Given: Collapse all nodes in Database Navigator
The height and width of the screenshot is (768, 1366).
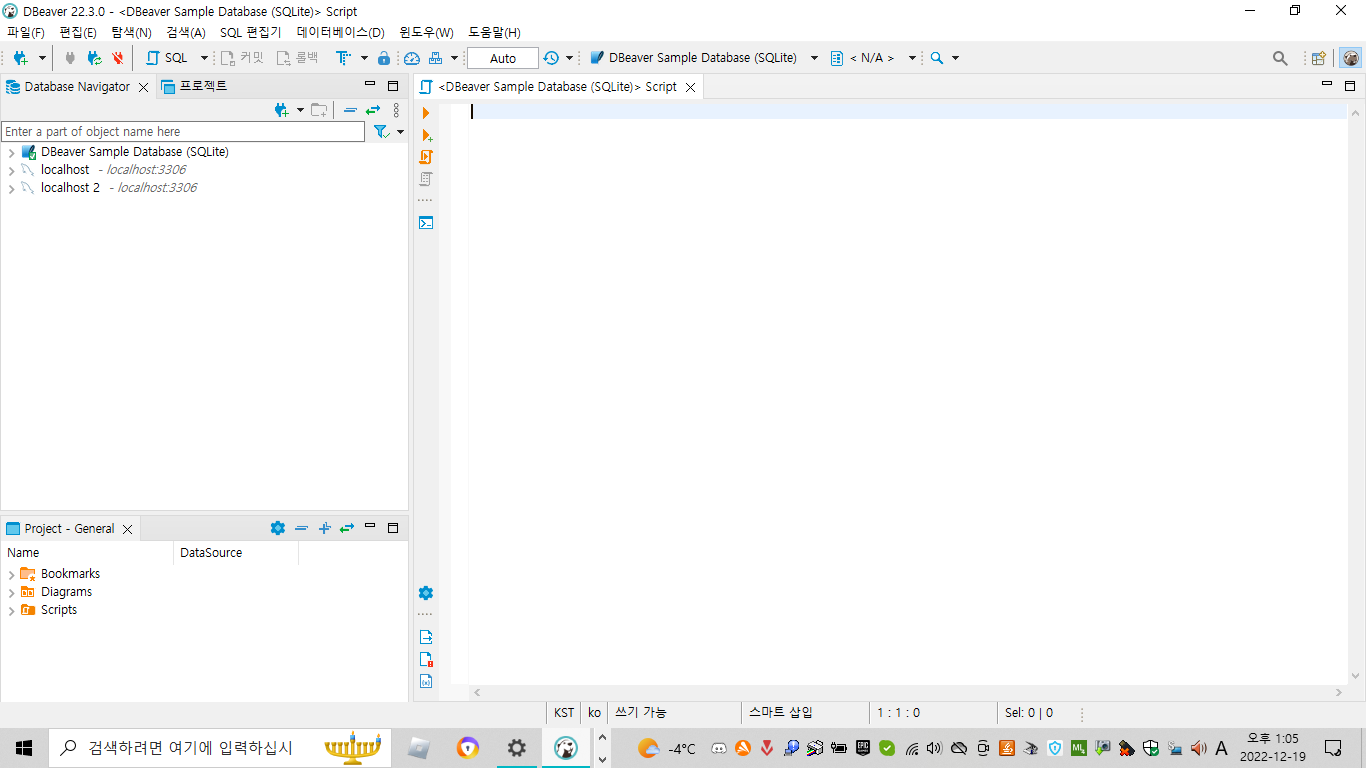Looking at the screenshot, I should 350,110.
